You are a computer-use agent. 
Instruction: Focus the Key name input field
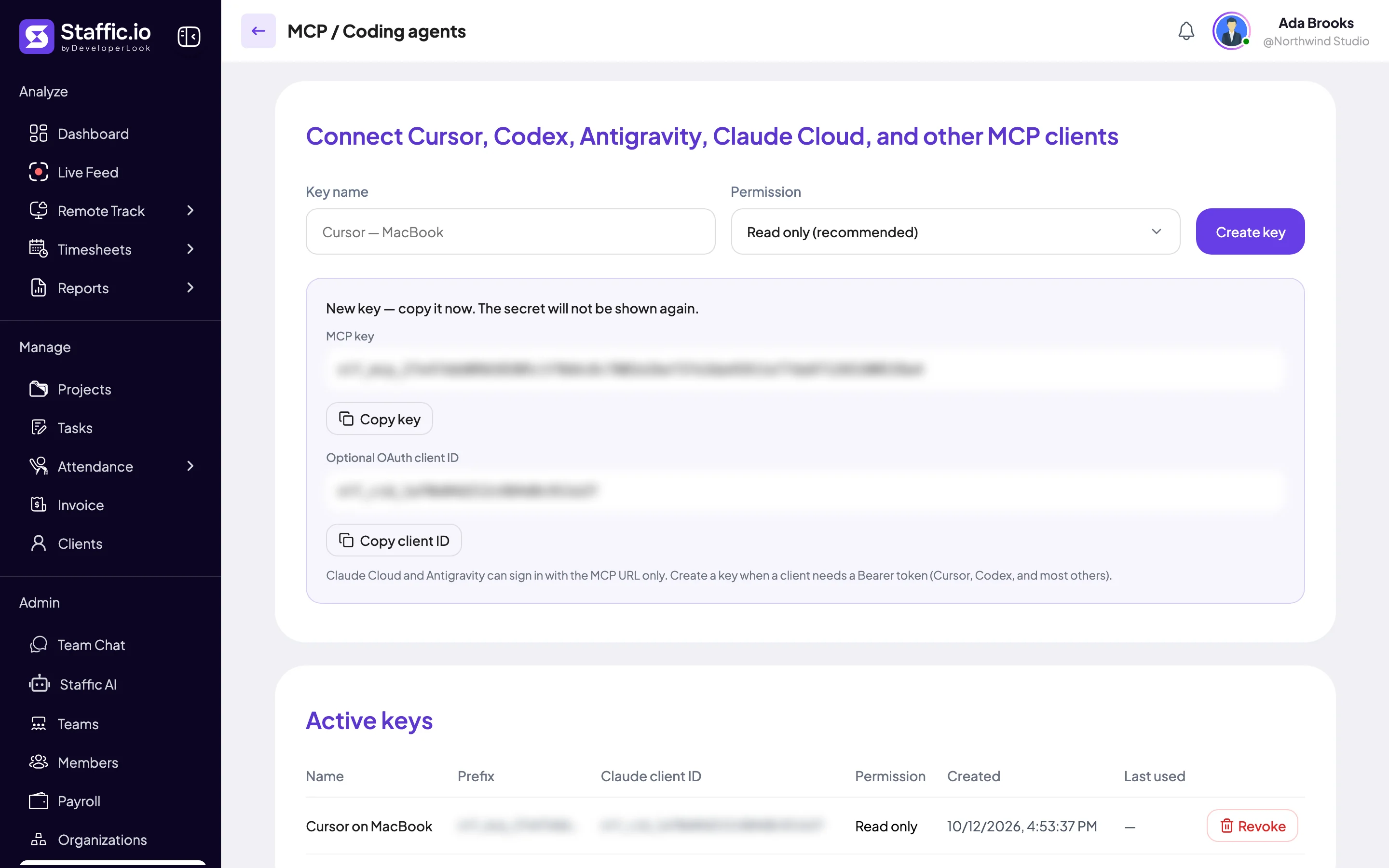tap(510, 232)
